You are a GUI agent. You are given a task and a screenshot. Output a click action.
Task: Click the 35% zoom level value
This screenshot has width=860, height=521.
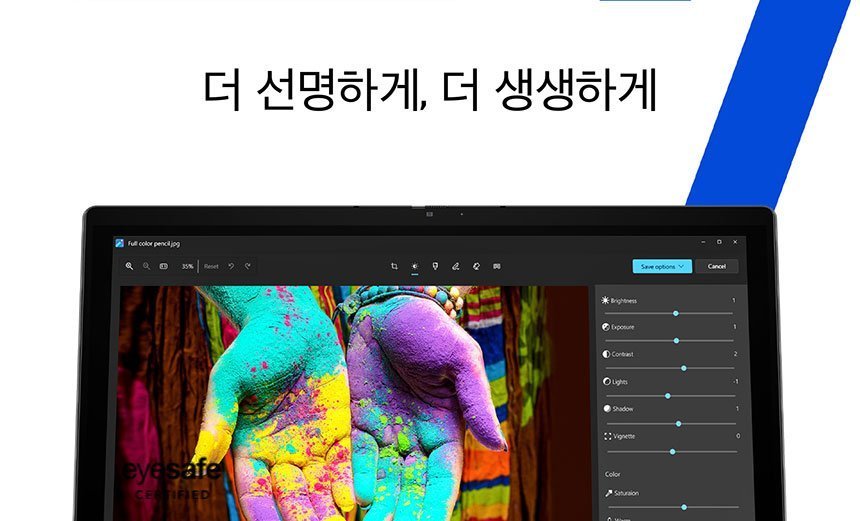click(x=188, y=267)
